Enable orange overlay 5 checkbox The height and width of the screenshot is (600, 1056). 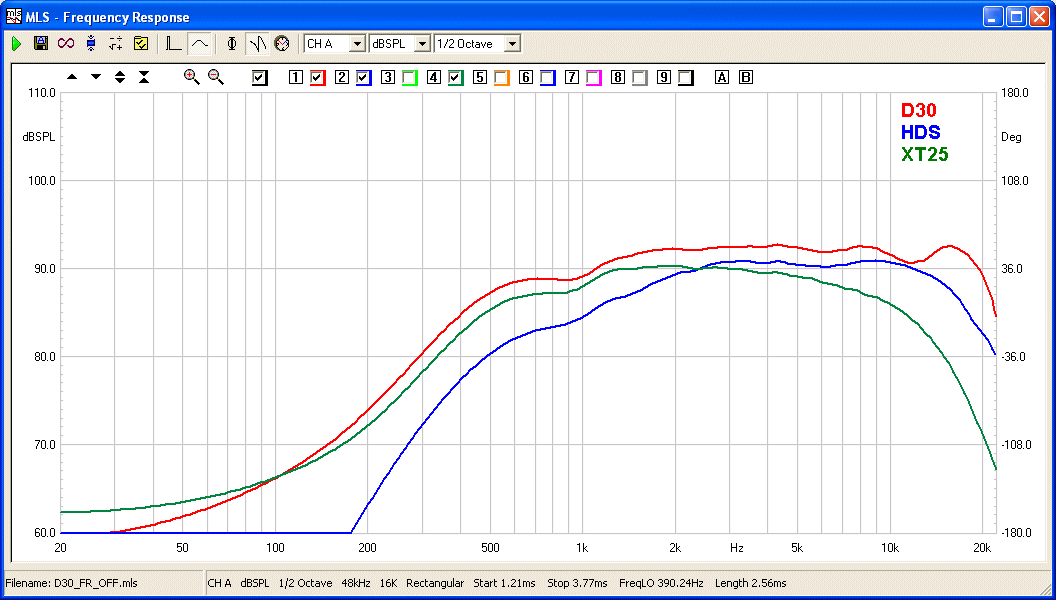pos(502,78)
